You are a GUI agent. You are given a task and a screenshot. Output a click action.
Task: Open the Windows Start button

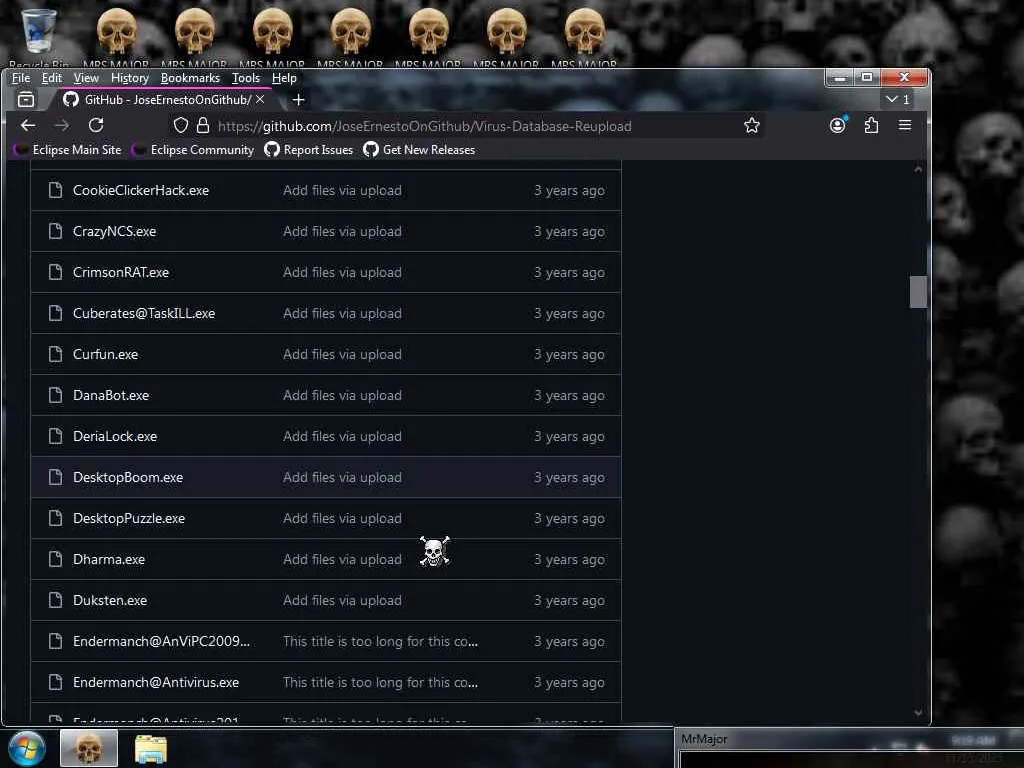27,748
